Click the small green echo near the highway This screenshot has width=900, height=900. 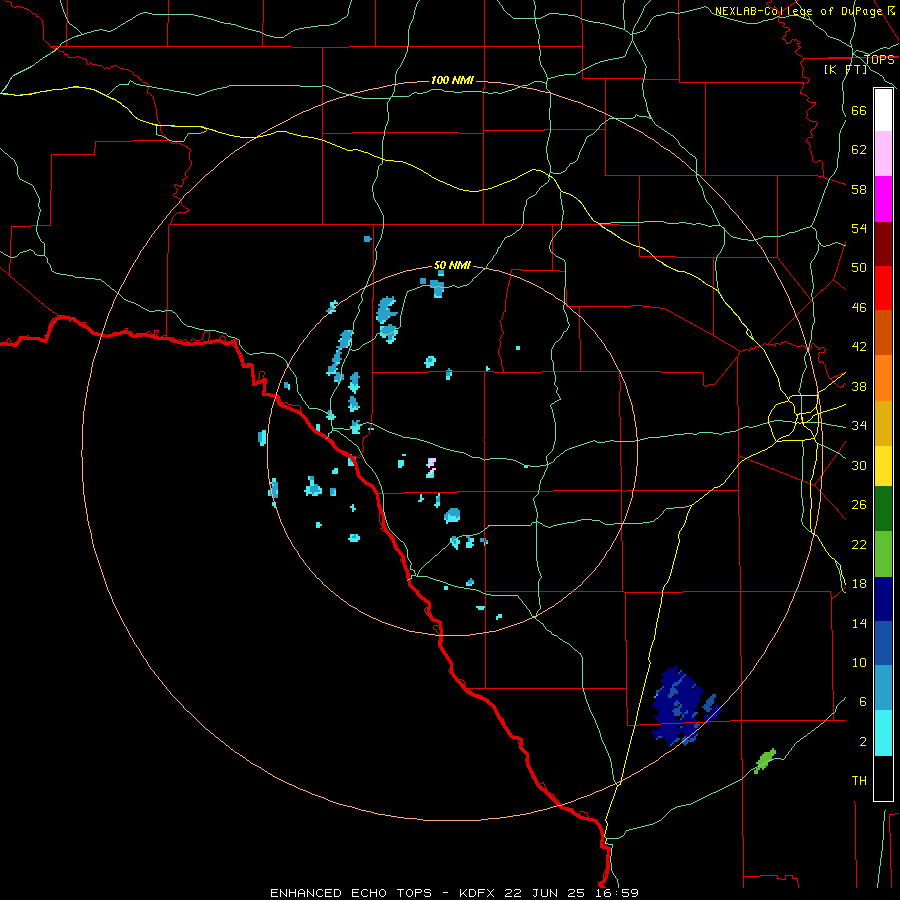(x=765, y=761)
